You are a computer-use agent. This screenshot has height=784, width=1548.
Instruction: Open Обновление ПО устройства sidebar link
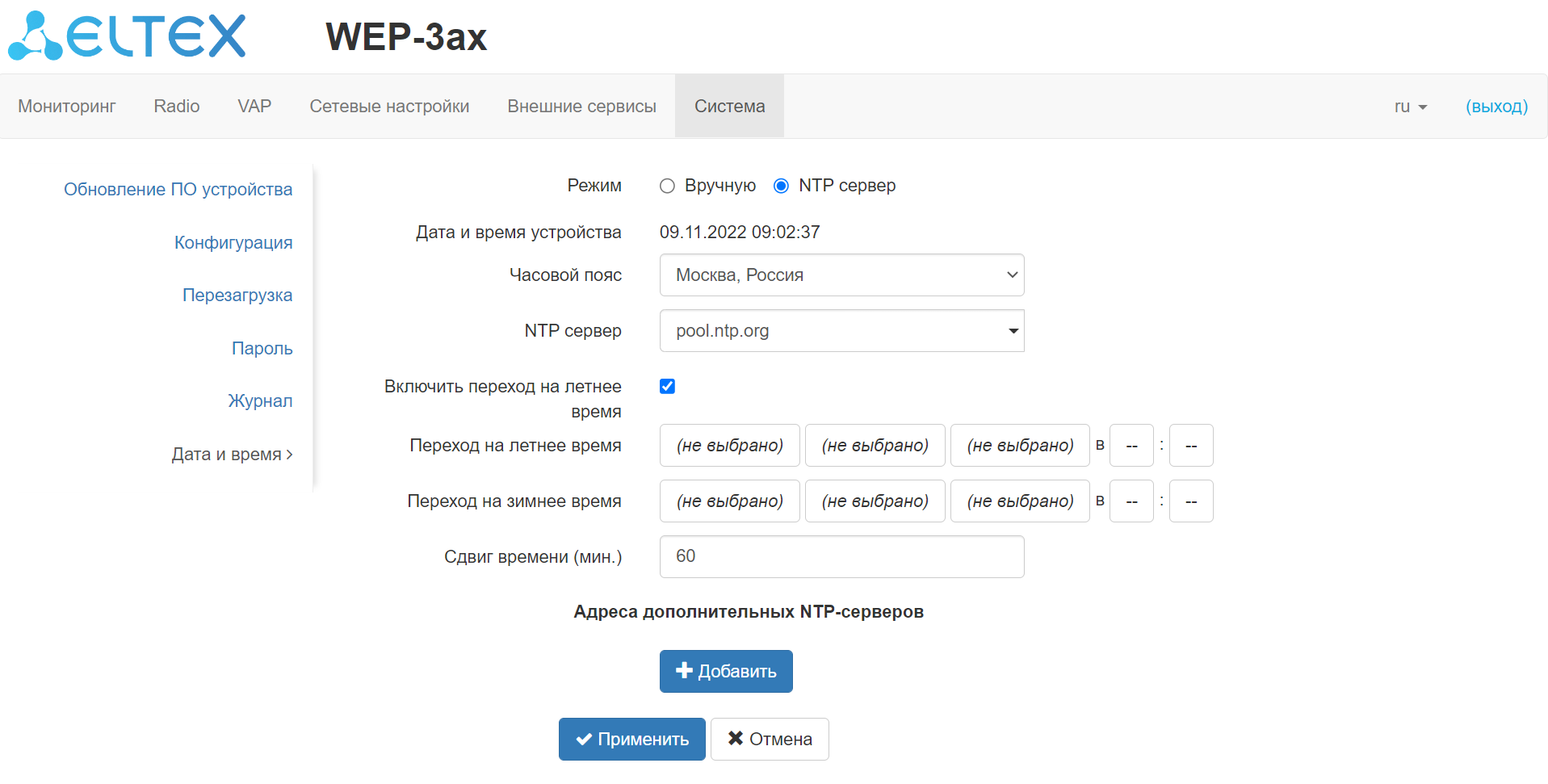(178, 190)
